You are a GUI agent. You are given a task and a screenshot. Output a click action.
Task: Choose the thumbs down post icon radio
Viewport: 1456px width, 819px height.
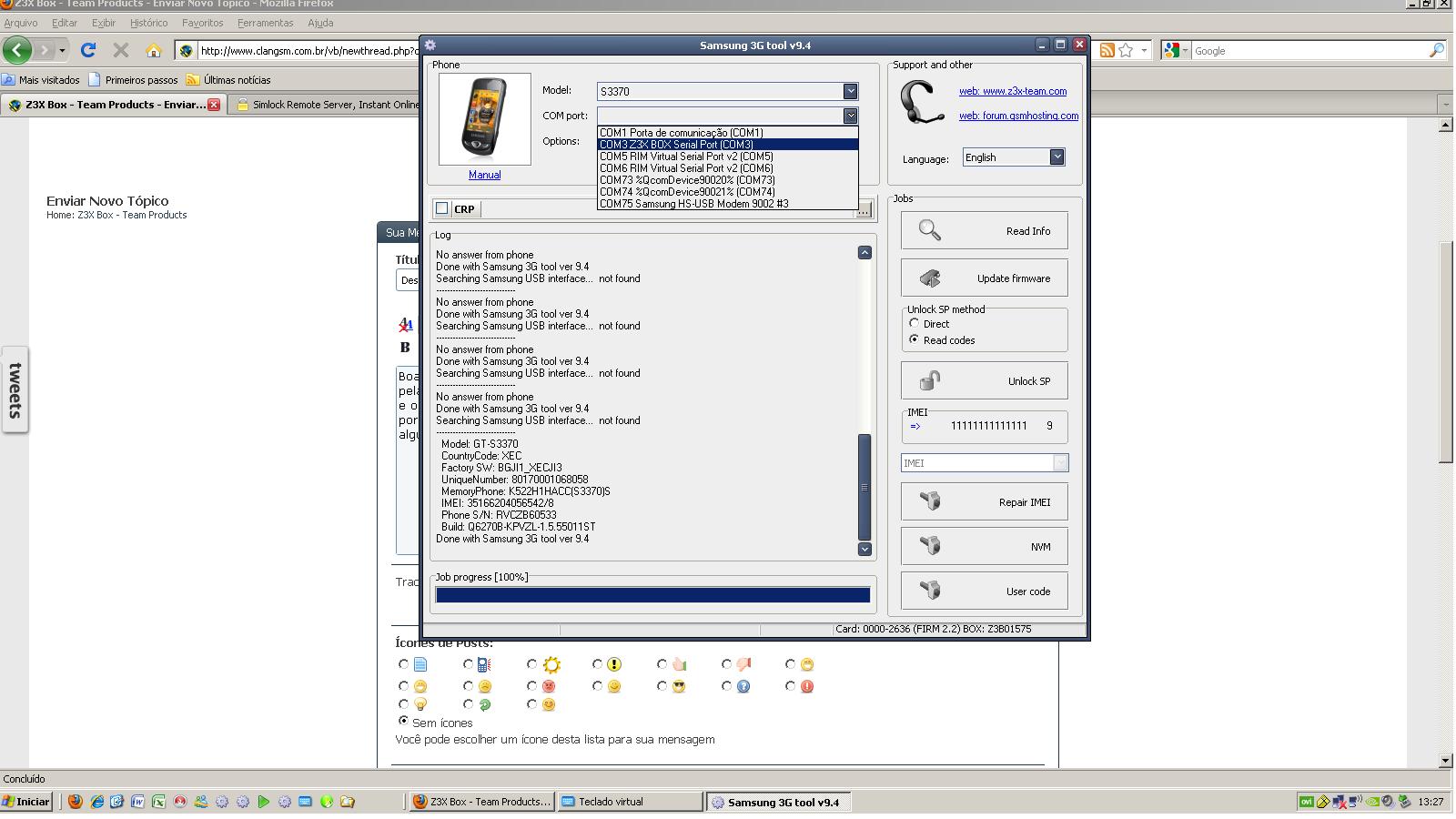[726, 664]
